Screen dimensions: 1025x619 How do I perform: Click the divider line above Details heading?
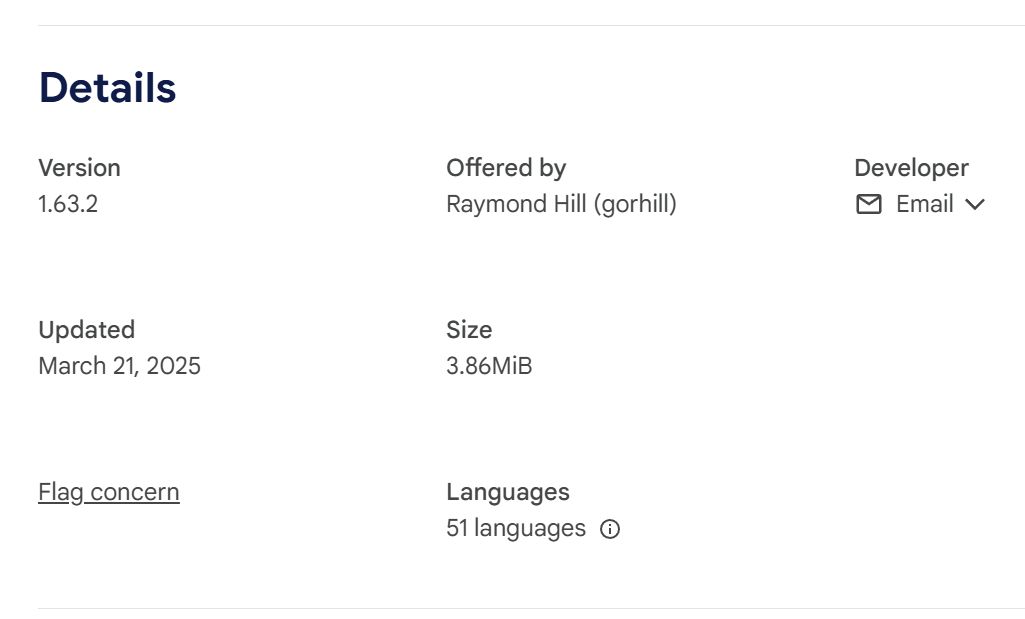point(530,25)
